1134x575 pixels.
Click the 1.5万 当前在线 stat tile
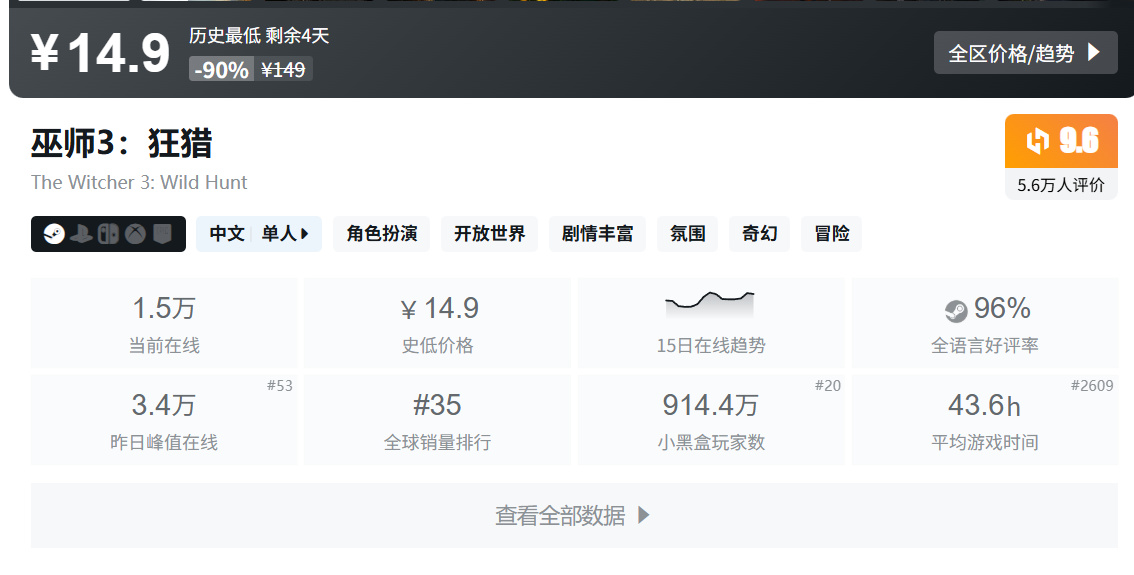[x=164, y=323]
